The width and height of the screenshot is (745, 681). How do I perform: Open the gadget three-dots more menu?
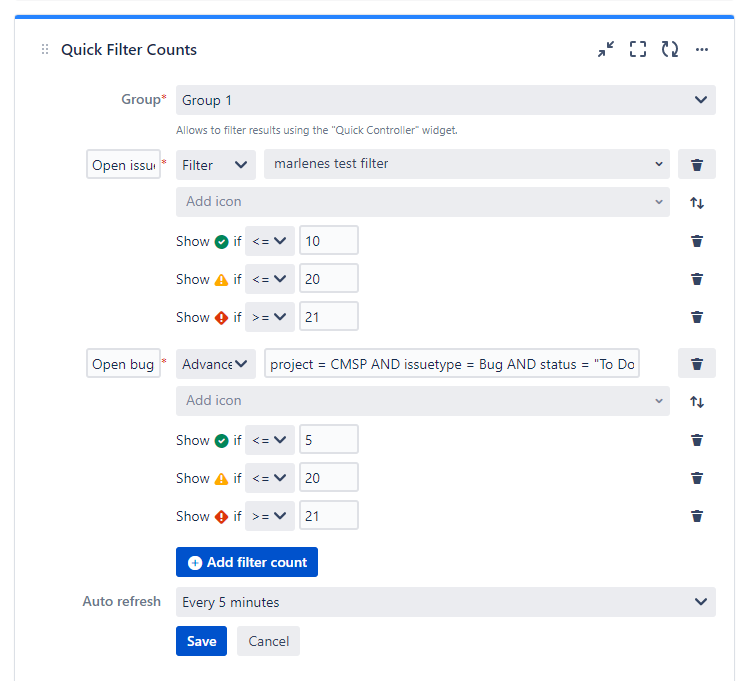tap(702, 49)
